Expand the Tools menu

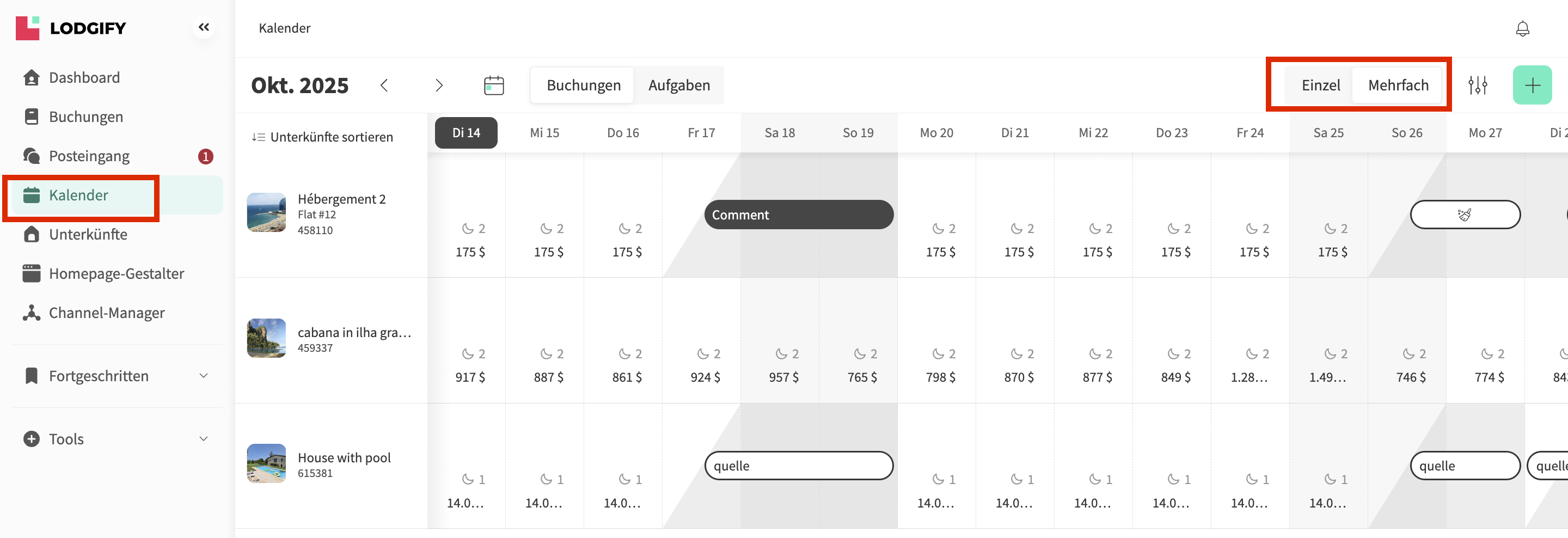(x=115, y=439)
